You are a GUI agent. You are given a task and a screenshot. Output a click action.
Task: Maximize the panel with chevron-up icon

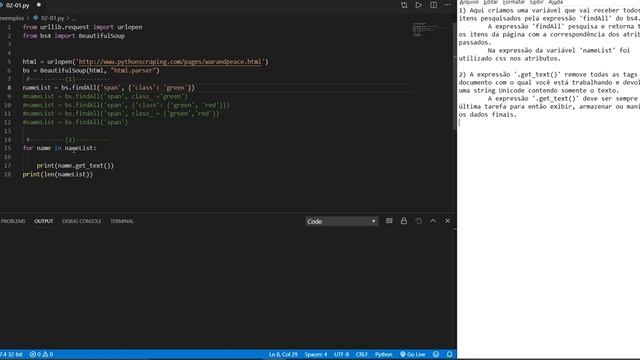[x=433, y=221]
